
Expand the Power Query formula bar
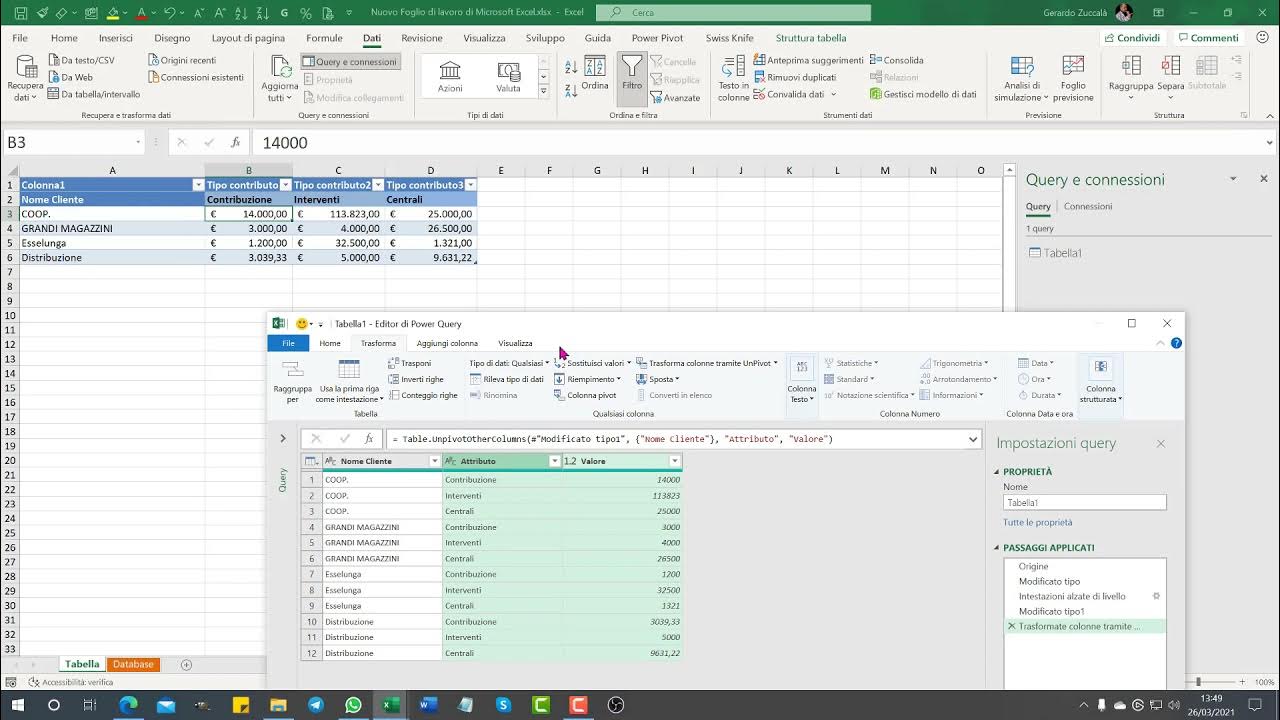click(973, 439)
